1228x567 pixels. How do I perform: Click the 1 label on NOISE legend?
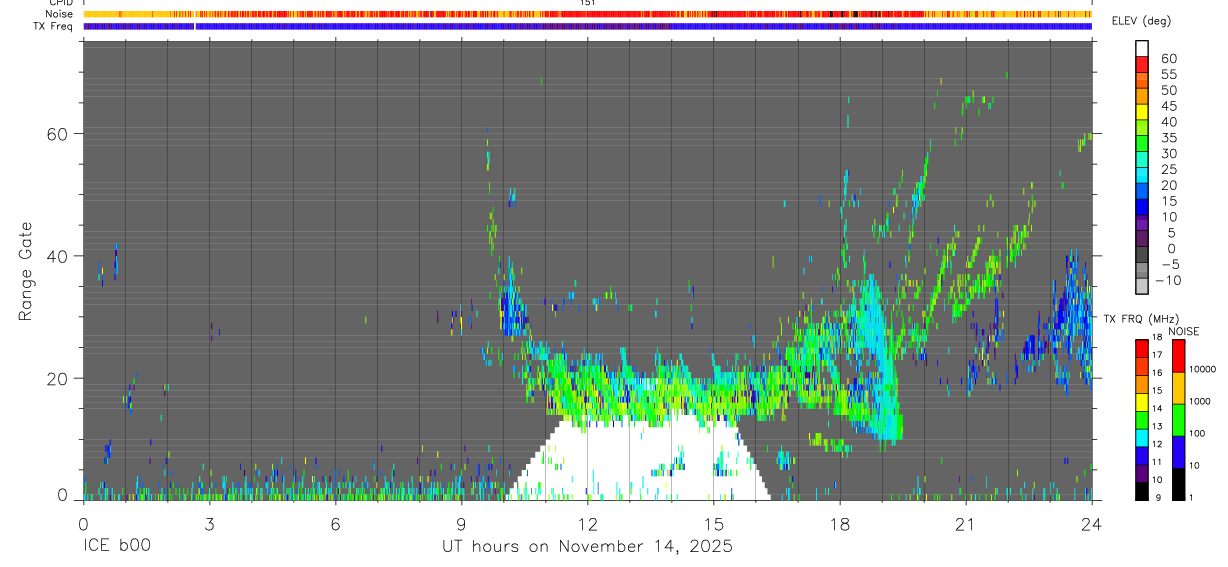1192,497
